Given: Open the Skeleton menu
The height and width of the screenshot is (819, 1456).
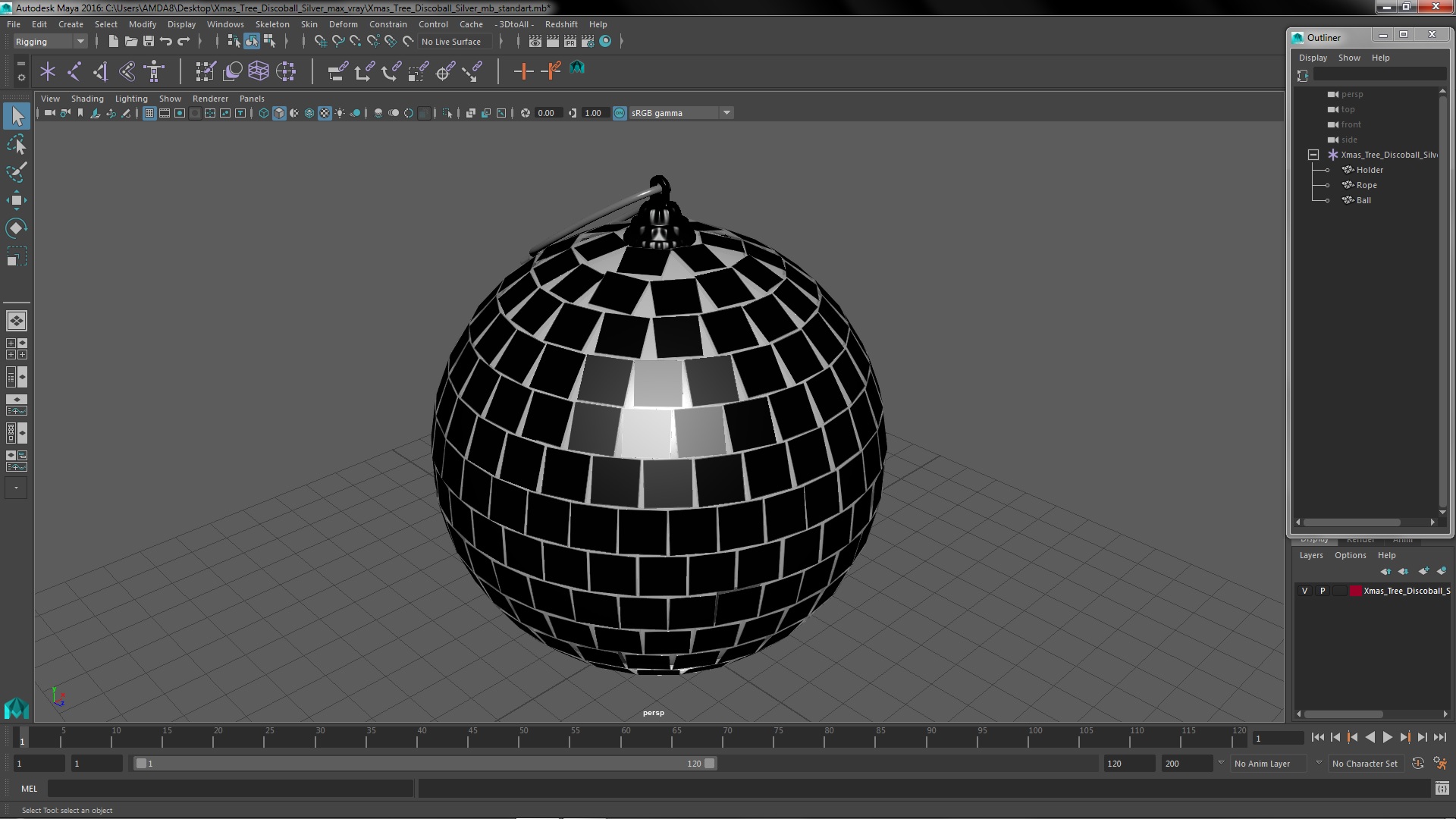Looking at the screenshot, I should 271,24.
